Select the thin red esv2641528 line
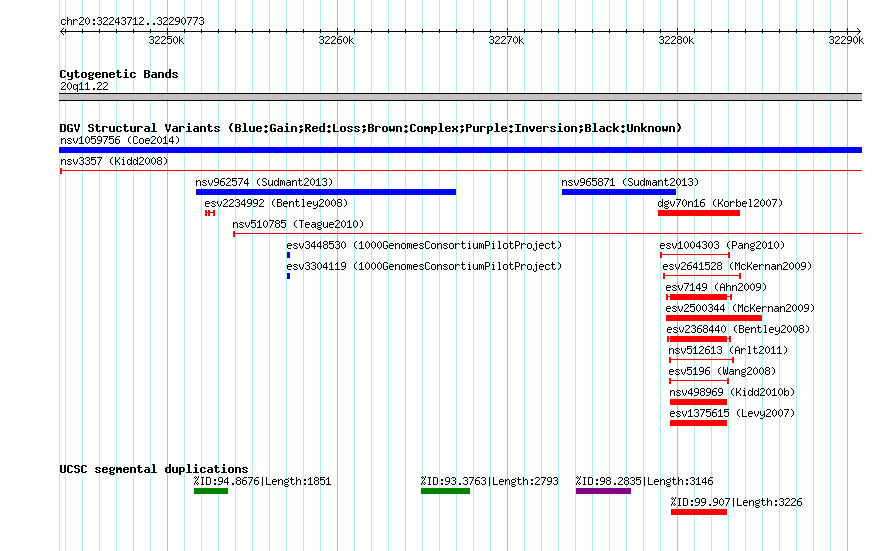Screen dimensions: 890x551 (702, 276)
